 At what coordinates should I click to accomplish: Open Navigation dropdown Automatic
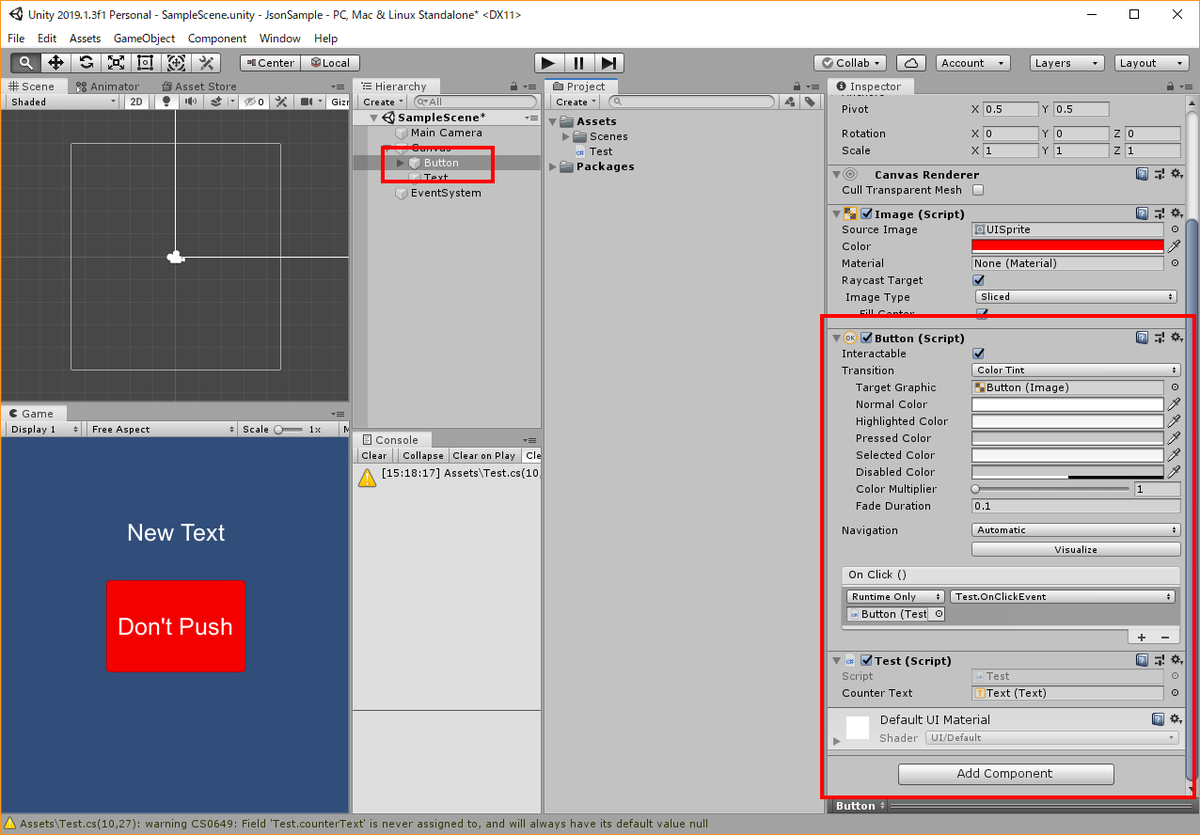(1076, 531)
